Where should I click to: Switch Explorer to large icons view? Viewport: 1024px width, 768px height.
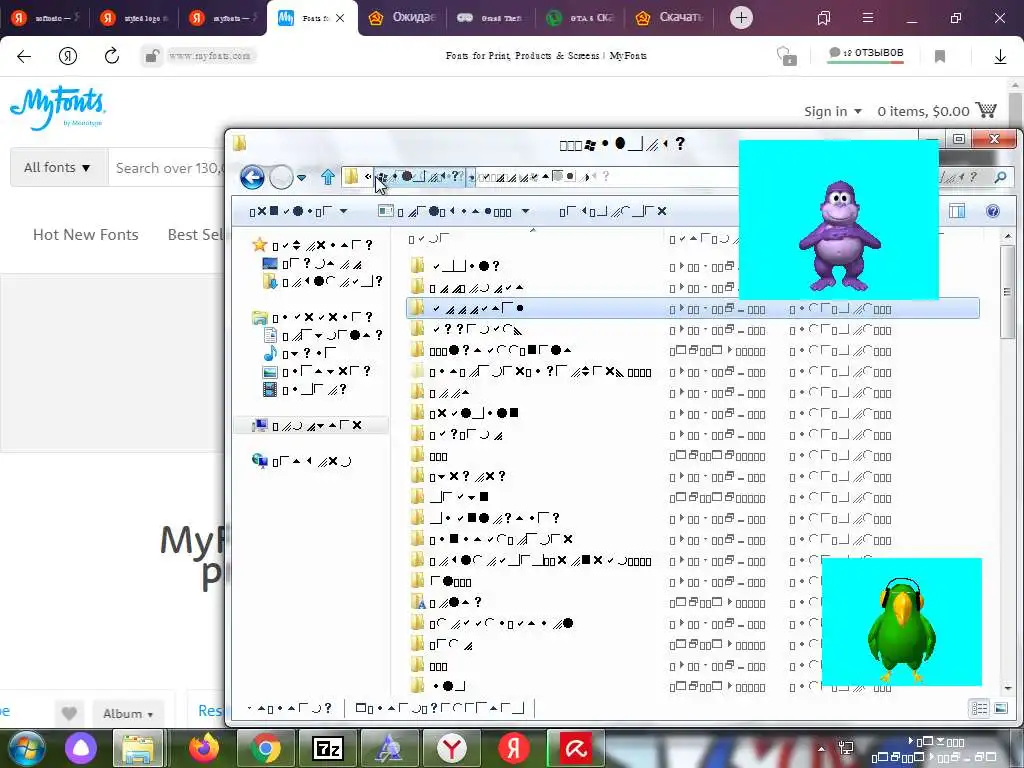pos(1000,708)
